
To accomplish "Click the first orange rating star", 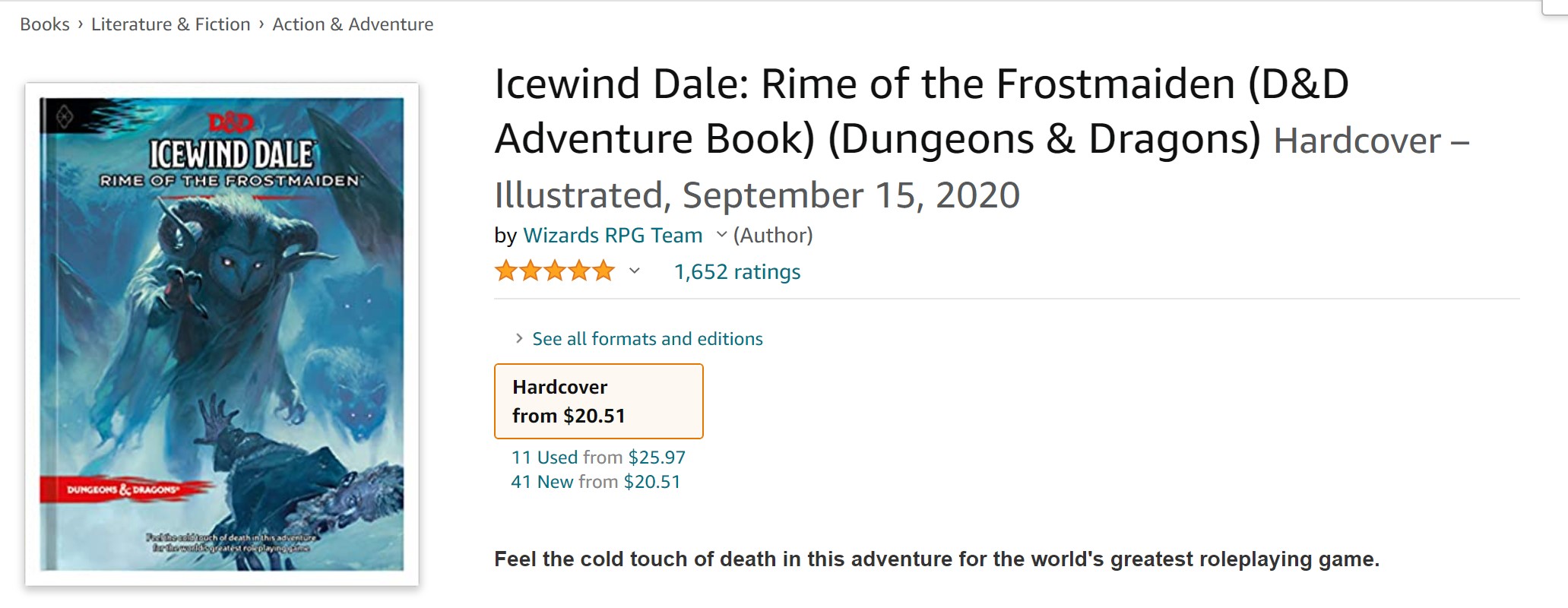I will click(506, 271).
